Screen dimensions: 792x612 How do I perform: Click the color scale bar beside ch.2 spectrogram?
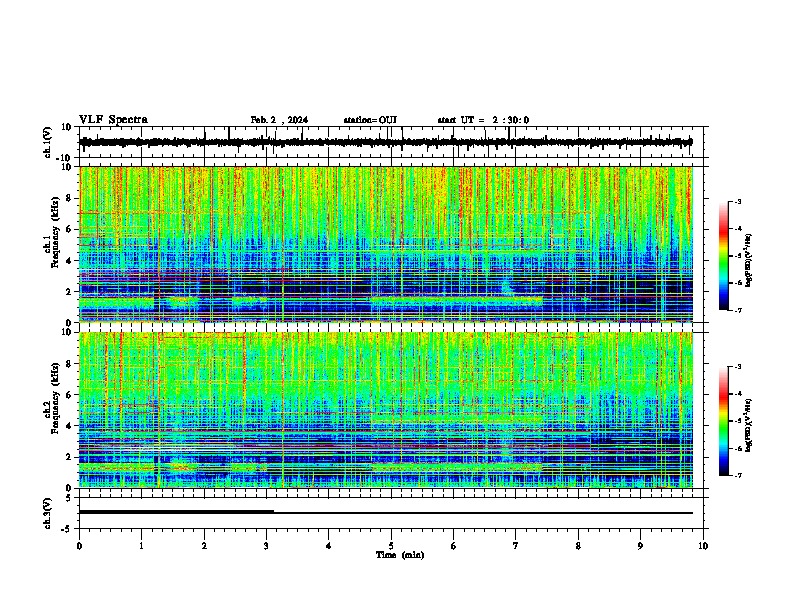tap(724, 421)
